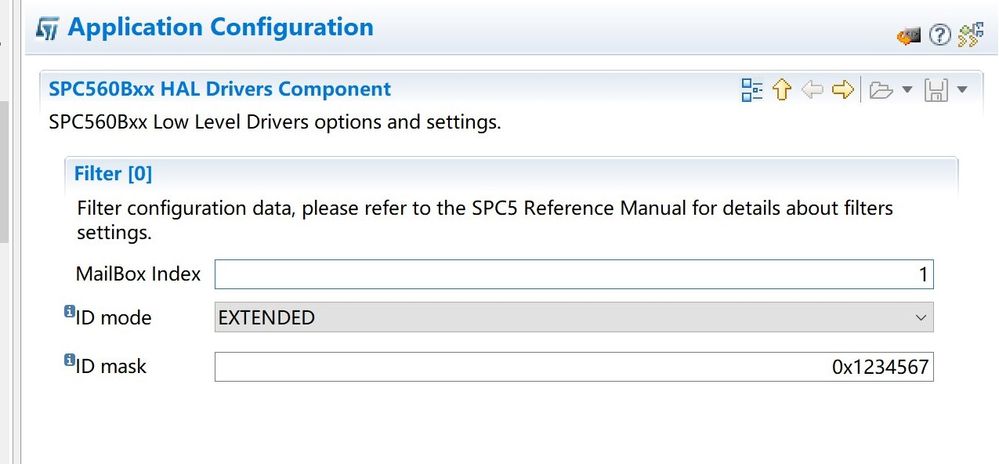Click the component dependency tree icon
The height and width of the screenshot is (464, 999).
[x=970, y=36]
